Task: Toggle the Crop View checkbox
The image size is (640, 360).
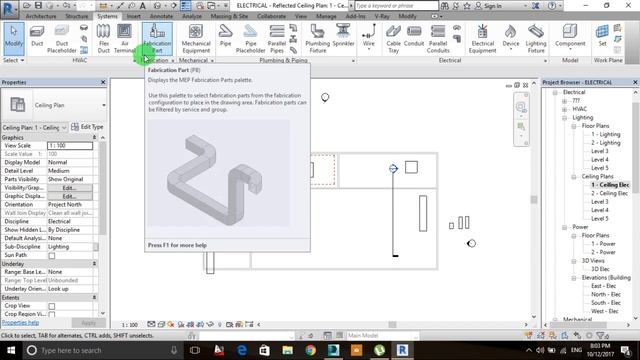Action: [52, 306]
